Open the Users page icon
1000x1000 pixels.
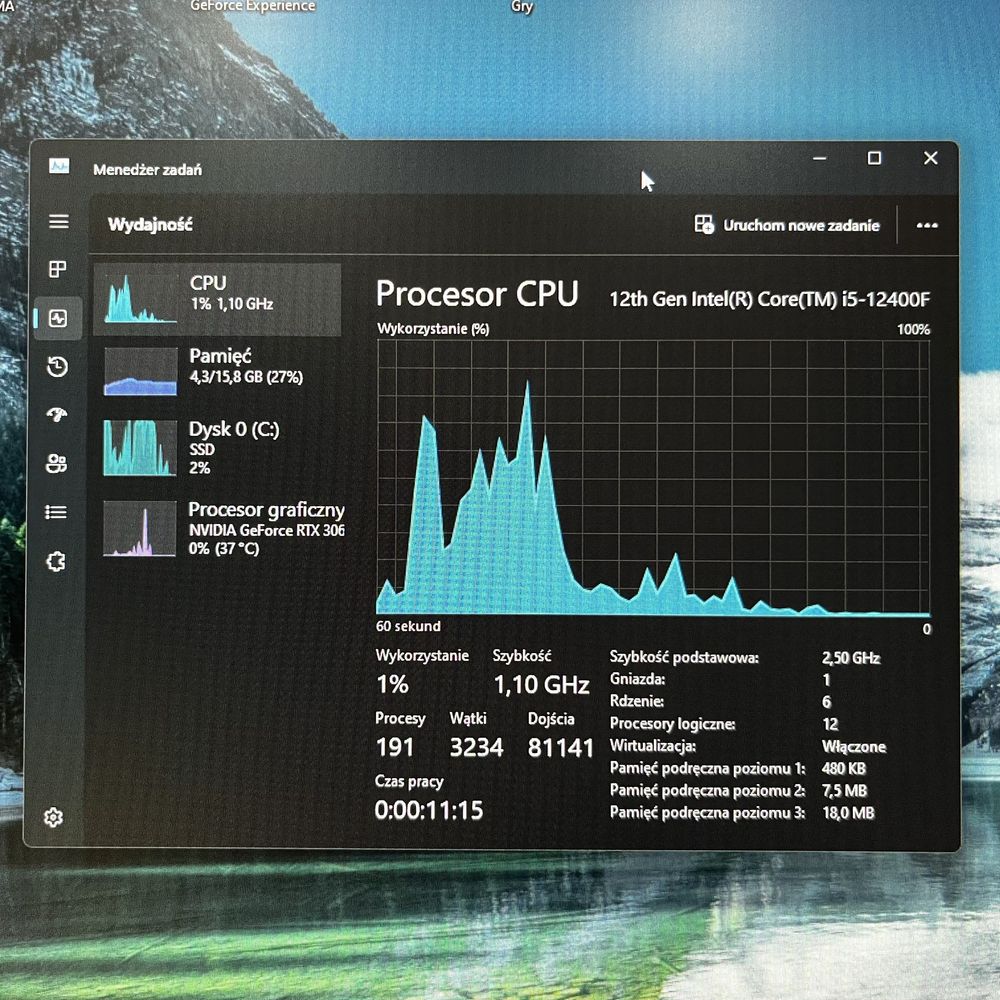(x=56, y=463)
